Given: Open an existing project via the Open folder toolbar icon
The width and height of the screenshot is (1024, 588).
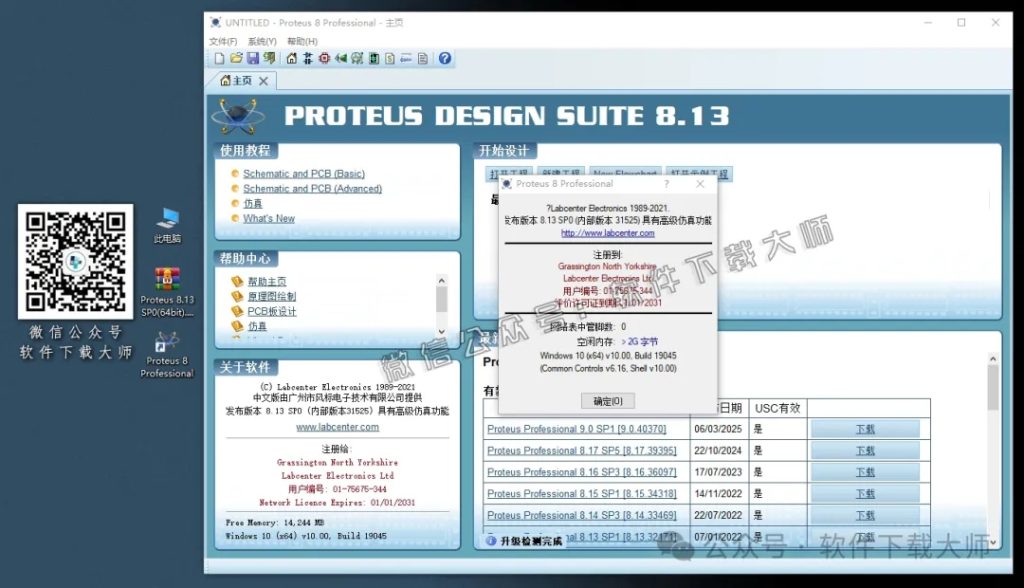Looking at the screenshot, I should coord(236,57).
